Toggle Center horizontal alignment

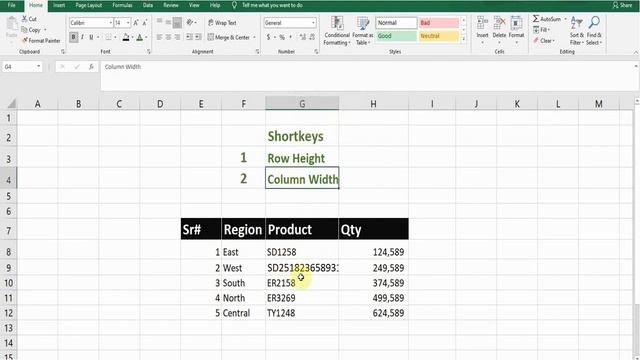click(168, 37)
